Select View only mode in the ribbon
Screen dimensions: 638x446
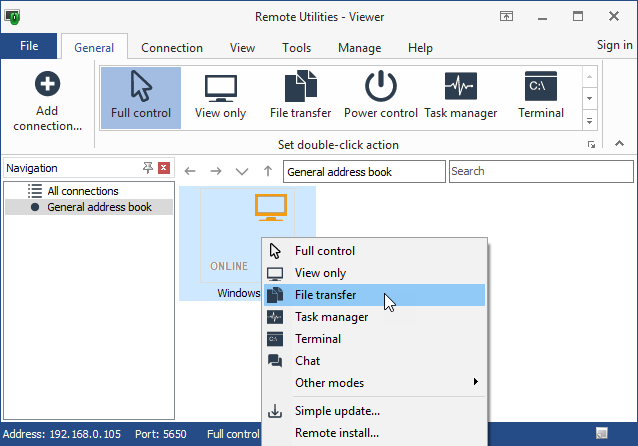coord(220,98)
